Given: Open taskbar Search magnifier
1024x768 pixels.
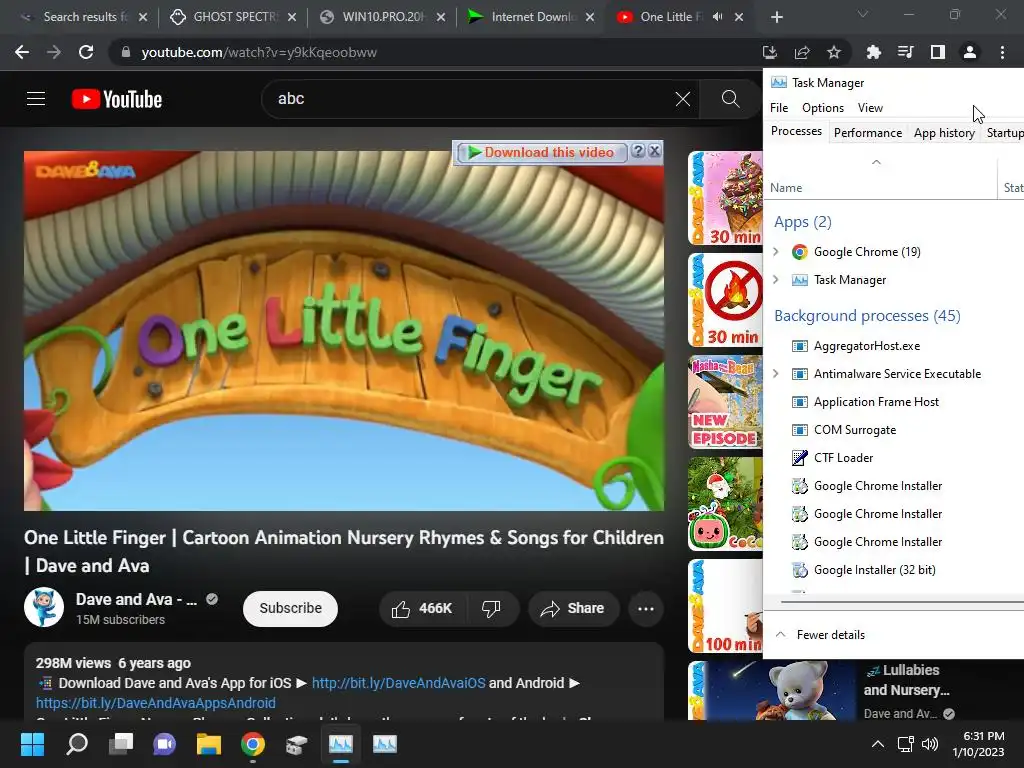Looking at the screenshot, I should pyautogui.click(x=77, y=744).
